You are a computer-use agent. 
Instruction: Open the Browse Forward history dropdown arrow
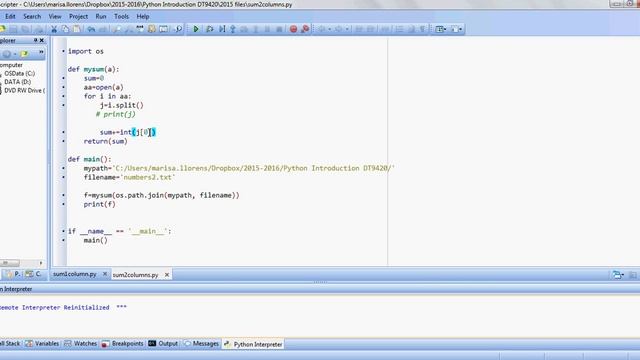tap(347, 29)
